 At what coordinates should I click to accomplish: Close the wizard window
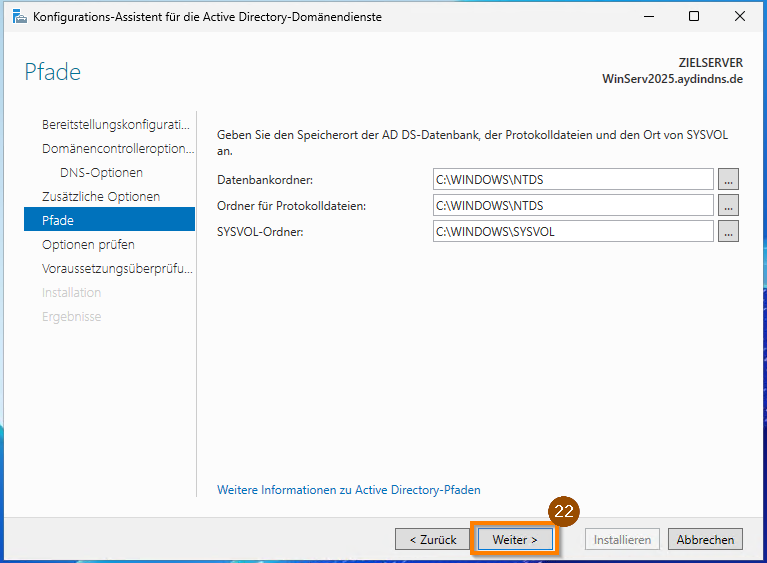[740, 16]
